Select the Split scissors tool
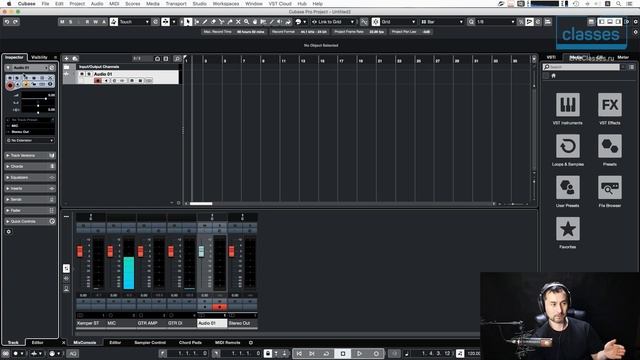Screen dimensions: 640x360 221,22
